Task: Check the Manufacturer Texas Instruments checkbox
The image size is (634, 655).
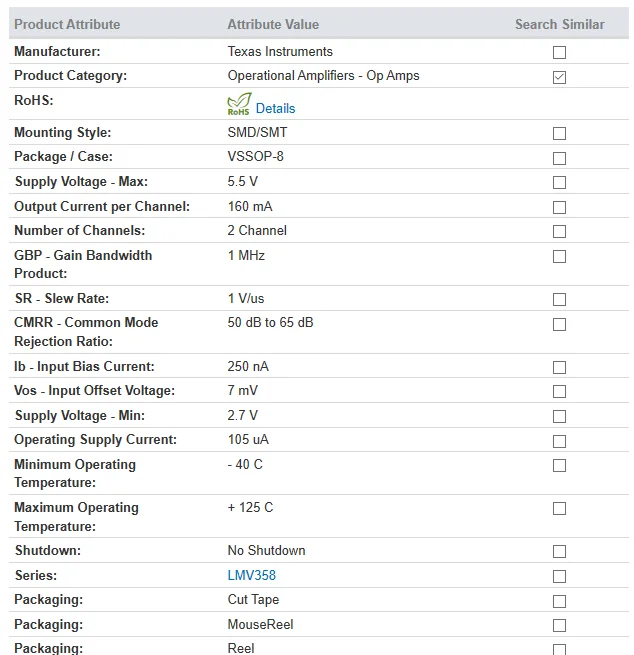Action: 559,52
